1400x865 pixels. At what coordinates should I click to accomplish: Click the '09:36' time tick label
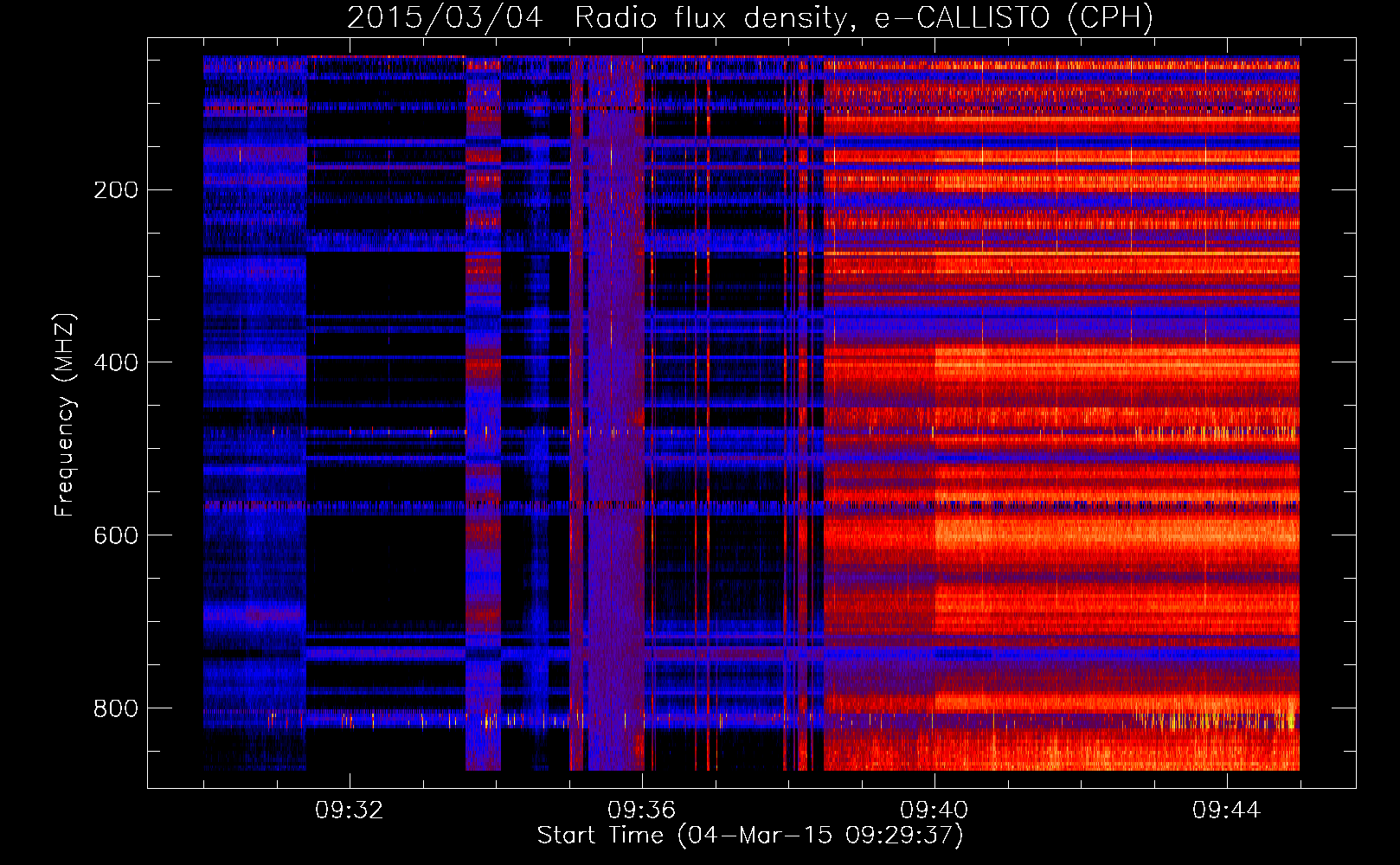(641, 811)
